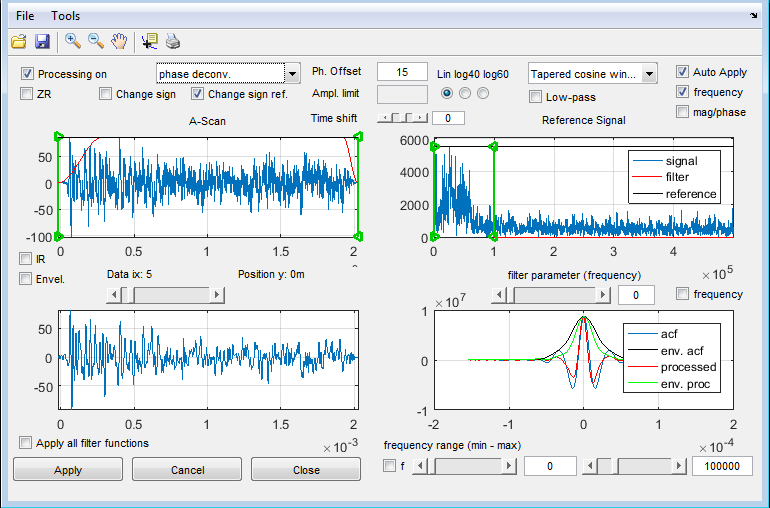Click min frequency slider left arrow
Viewport: 770px width, 508px height.
[420, 466]
